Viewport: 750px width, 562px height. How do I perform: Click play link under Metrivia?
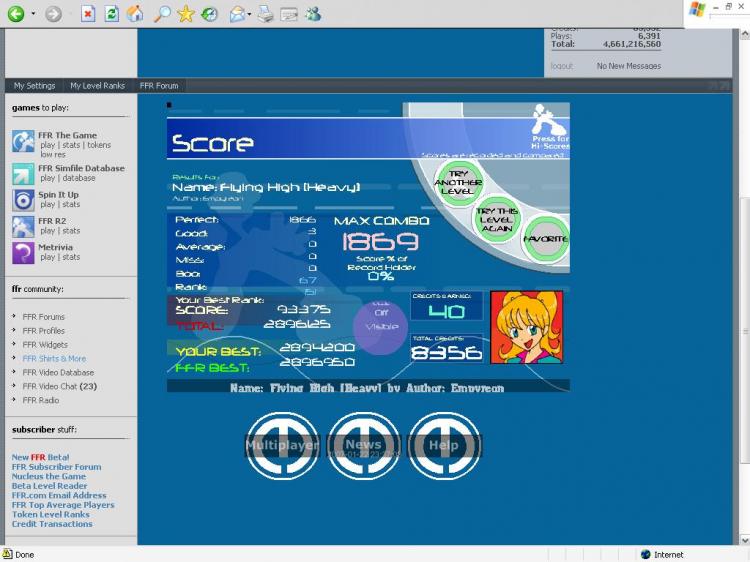click(x=47, y=257)
